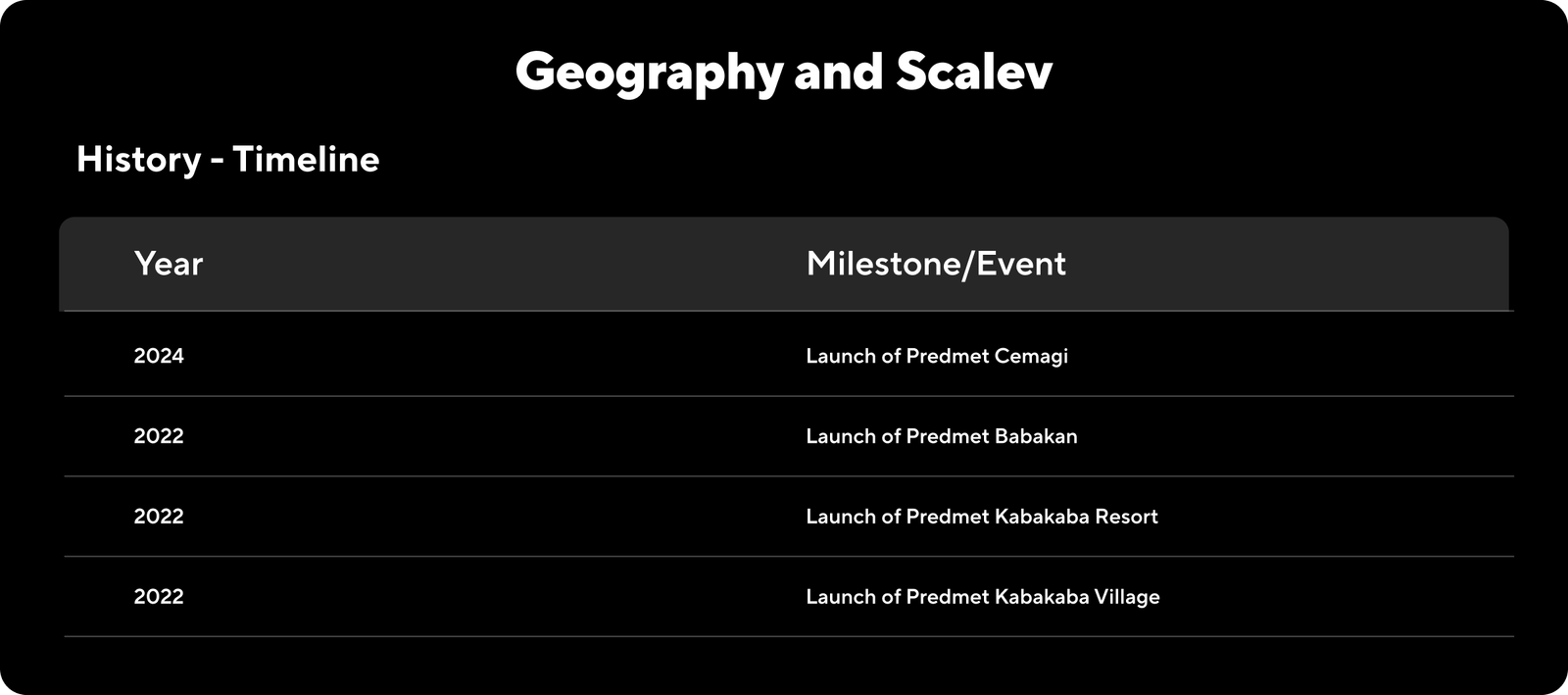Click the year cell in the Babakan row
The width and height of the screenshot is (1568, 695).
(x=159, y=436)
